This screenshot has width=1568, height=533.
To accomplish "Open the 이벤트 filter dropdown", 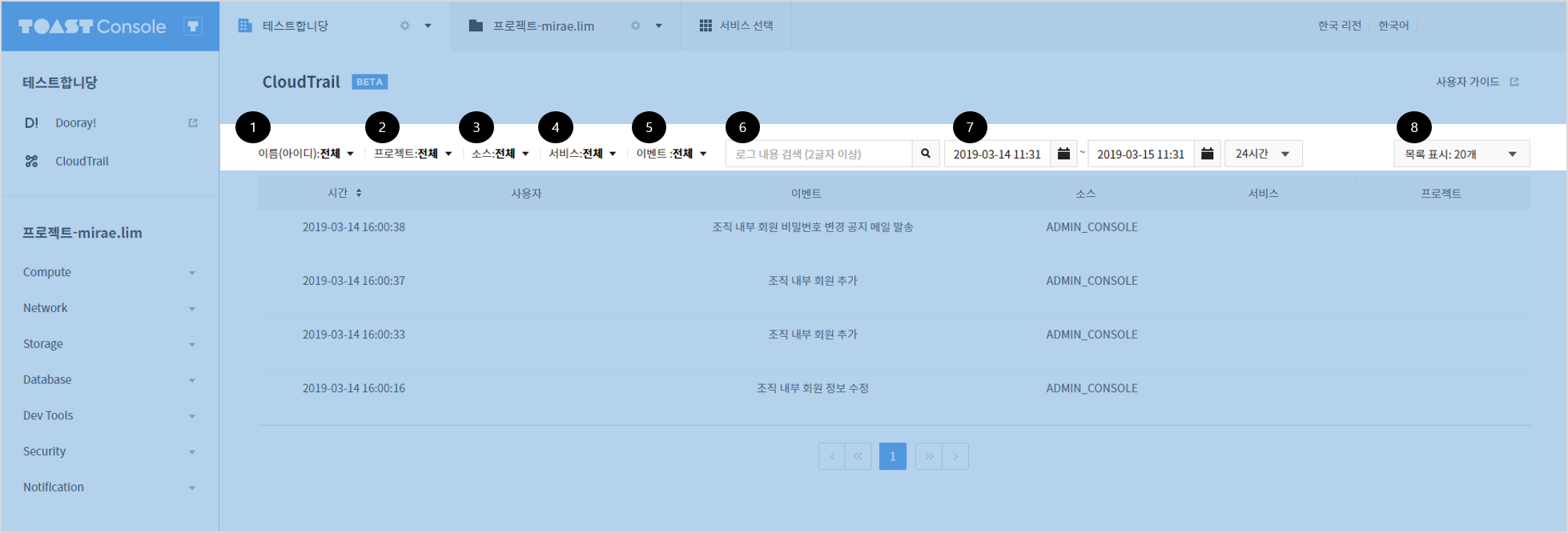I will (x=671, y=154).
